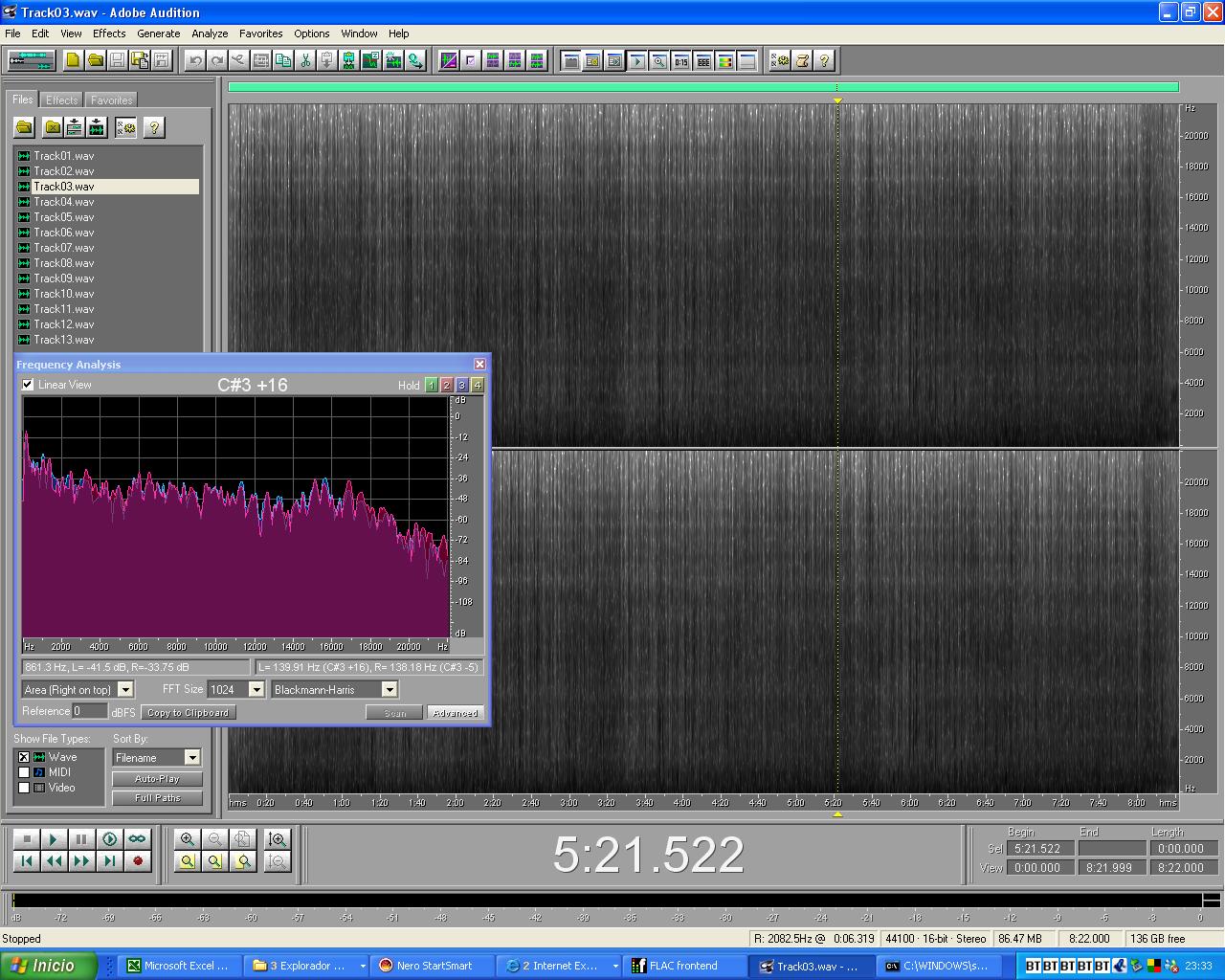Click Zoom In Horizontally magnifier icon
Image resolution: width=1225 pixels, height=980 pixels.
click(188, 839)
